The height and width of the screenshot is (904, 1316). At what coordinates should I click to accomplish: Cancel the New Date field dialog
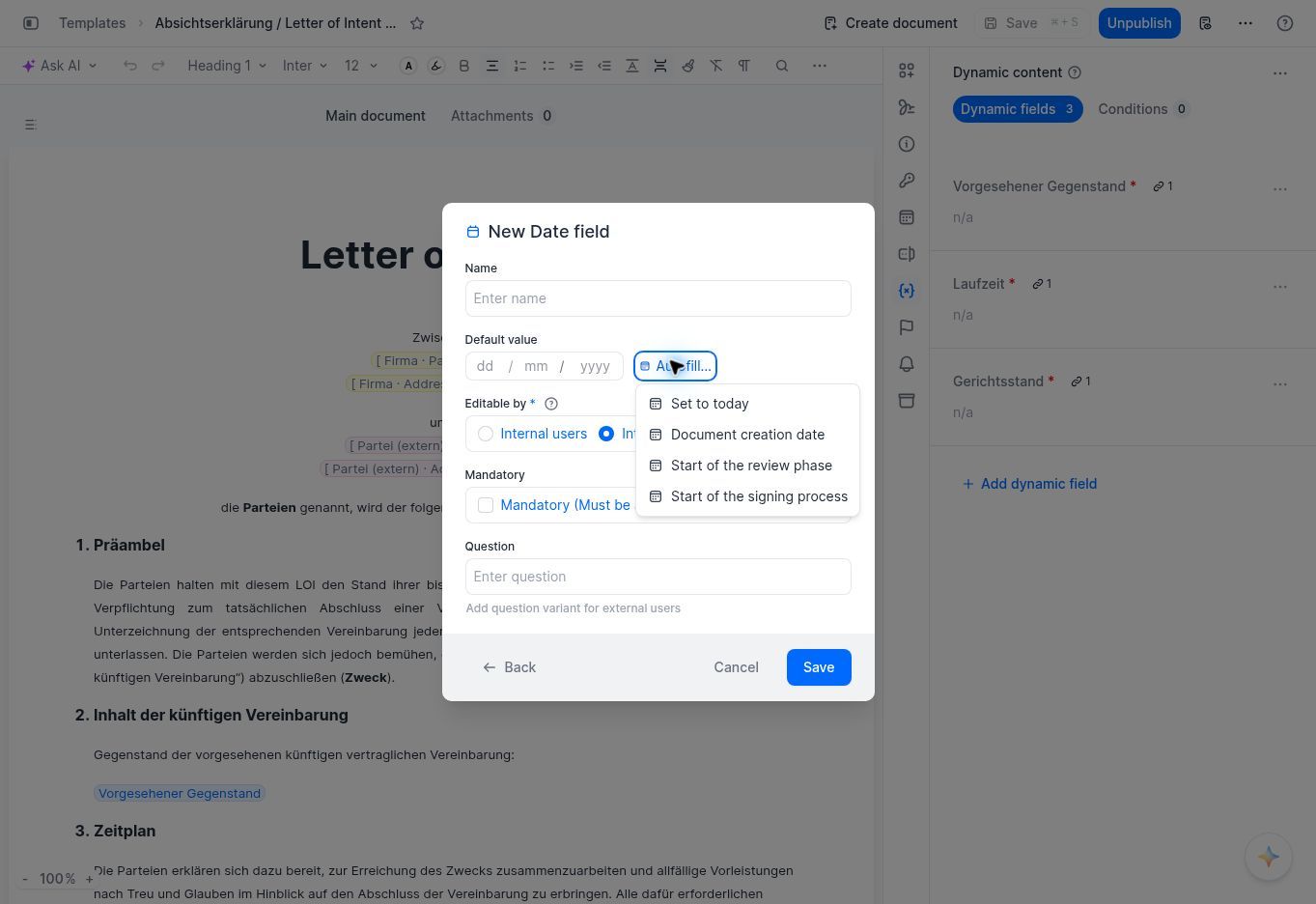point(736,667)
